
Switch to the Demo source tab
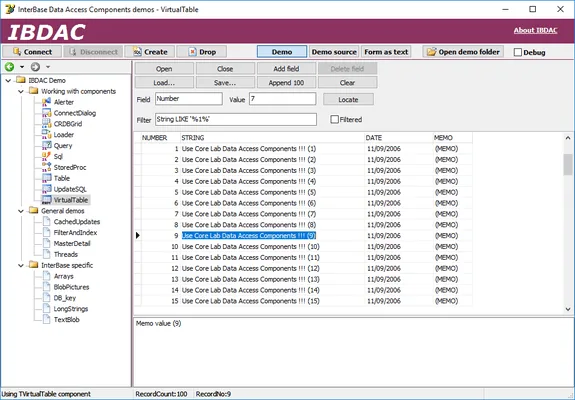334,52
